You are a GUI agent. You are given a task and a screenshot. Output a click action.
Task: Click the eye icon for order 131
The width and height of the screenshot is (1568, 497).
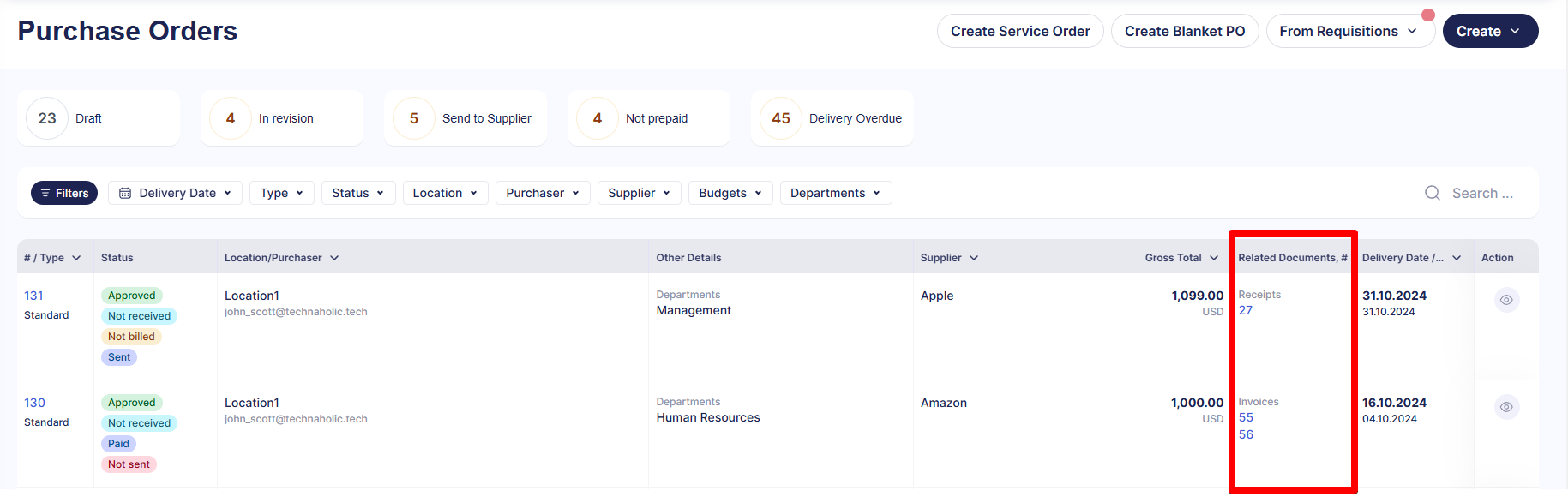click(x=1506, y=300)
